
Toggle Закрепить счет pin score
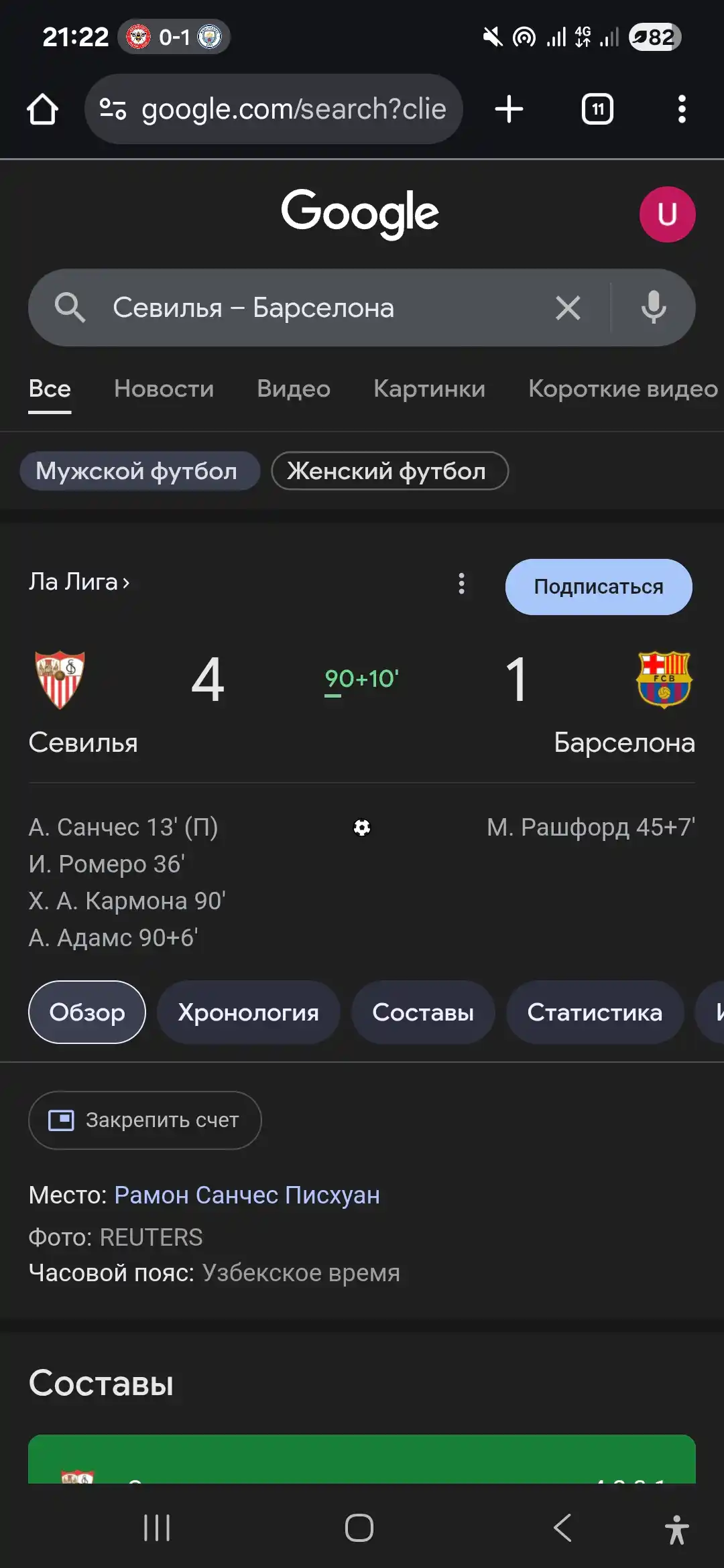145,1120
